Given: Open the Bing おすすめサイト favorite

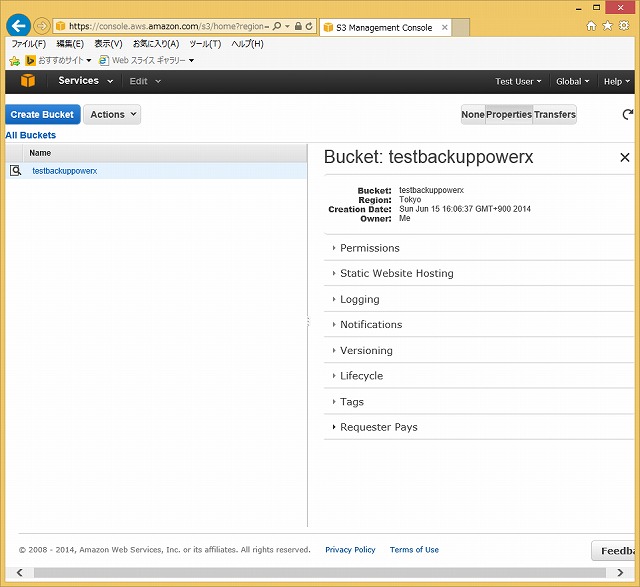Looking at the screenshot, I should (x=58, y=60).
